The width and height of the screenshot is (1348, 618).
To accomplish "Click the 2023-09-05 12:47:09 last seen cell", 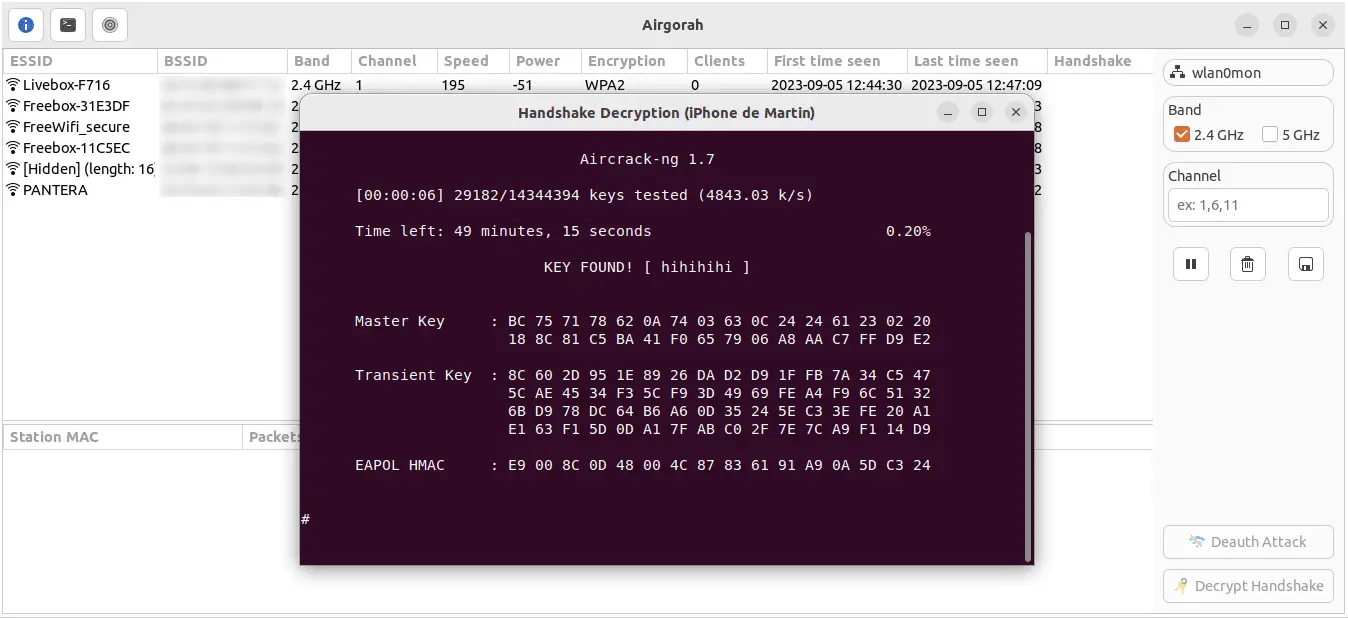I will click(976, 85).
